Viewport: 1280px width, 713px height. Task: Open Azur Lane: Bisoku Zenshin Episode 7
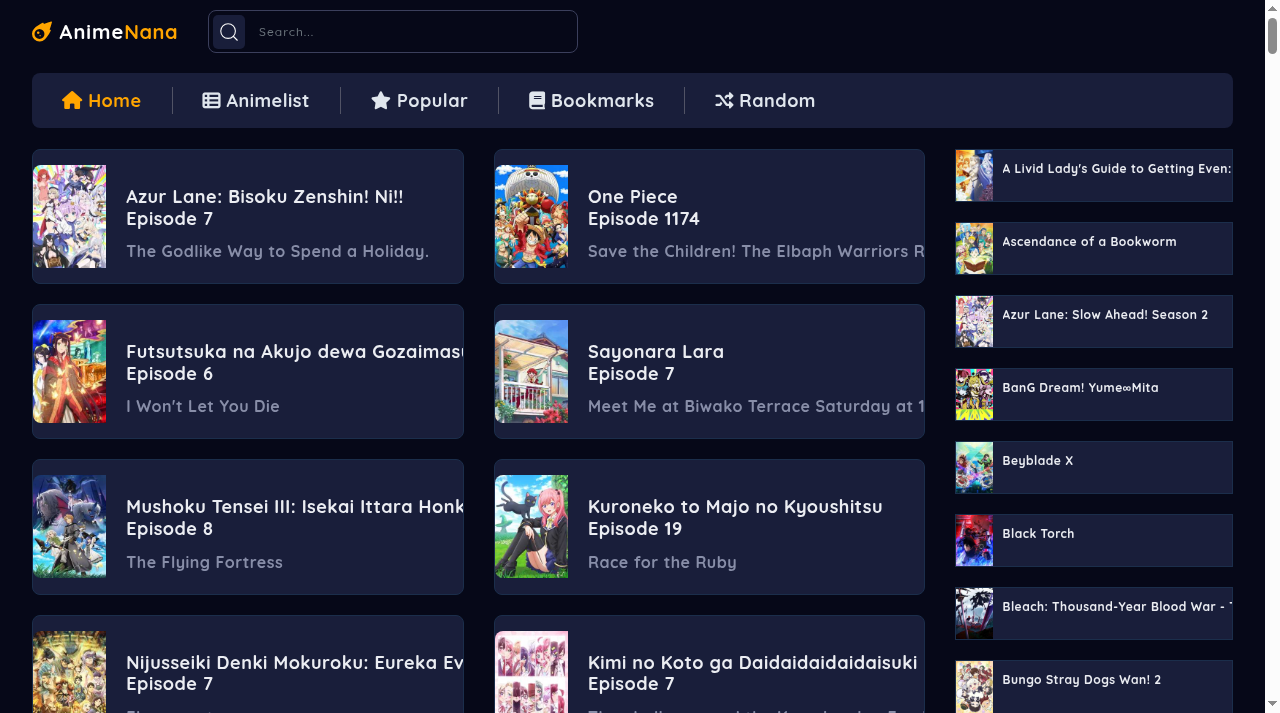pos(248,216)
